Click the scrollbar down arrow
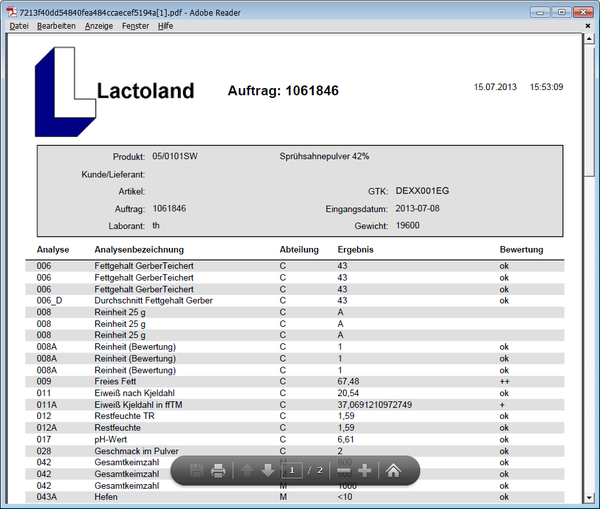 click(x=589, y=498)
